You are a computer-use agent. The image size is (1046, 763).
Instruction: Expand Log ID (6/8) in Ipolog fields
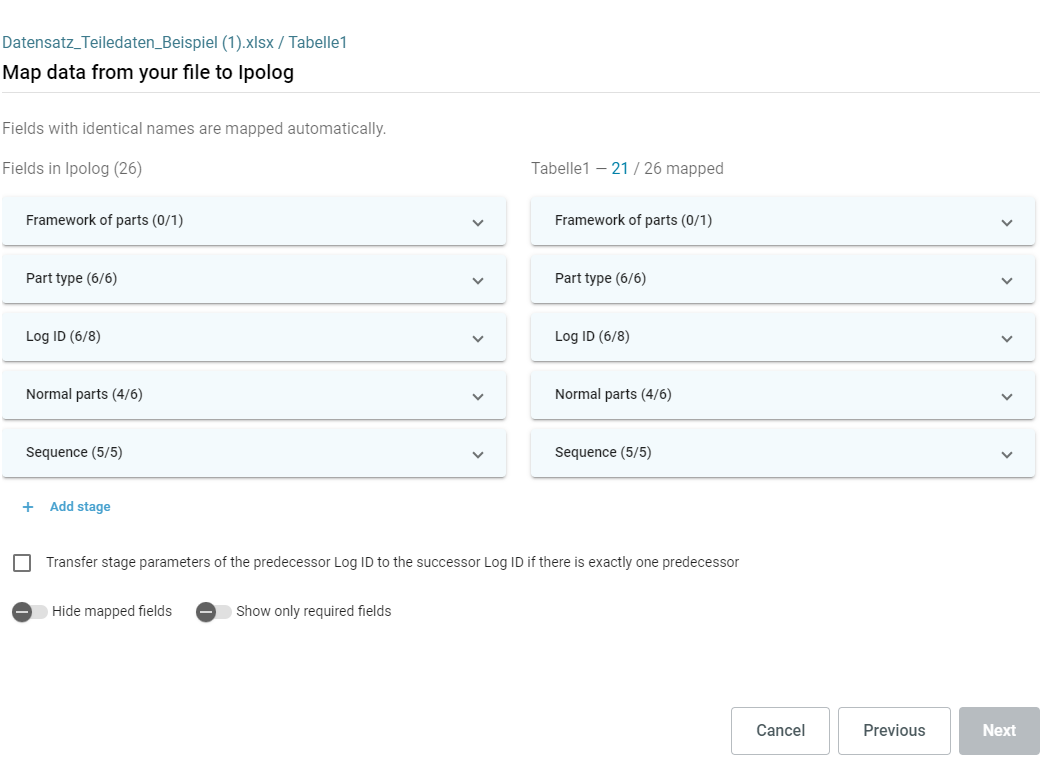[x=254, y=337]
